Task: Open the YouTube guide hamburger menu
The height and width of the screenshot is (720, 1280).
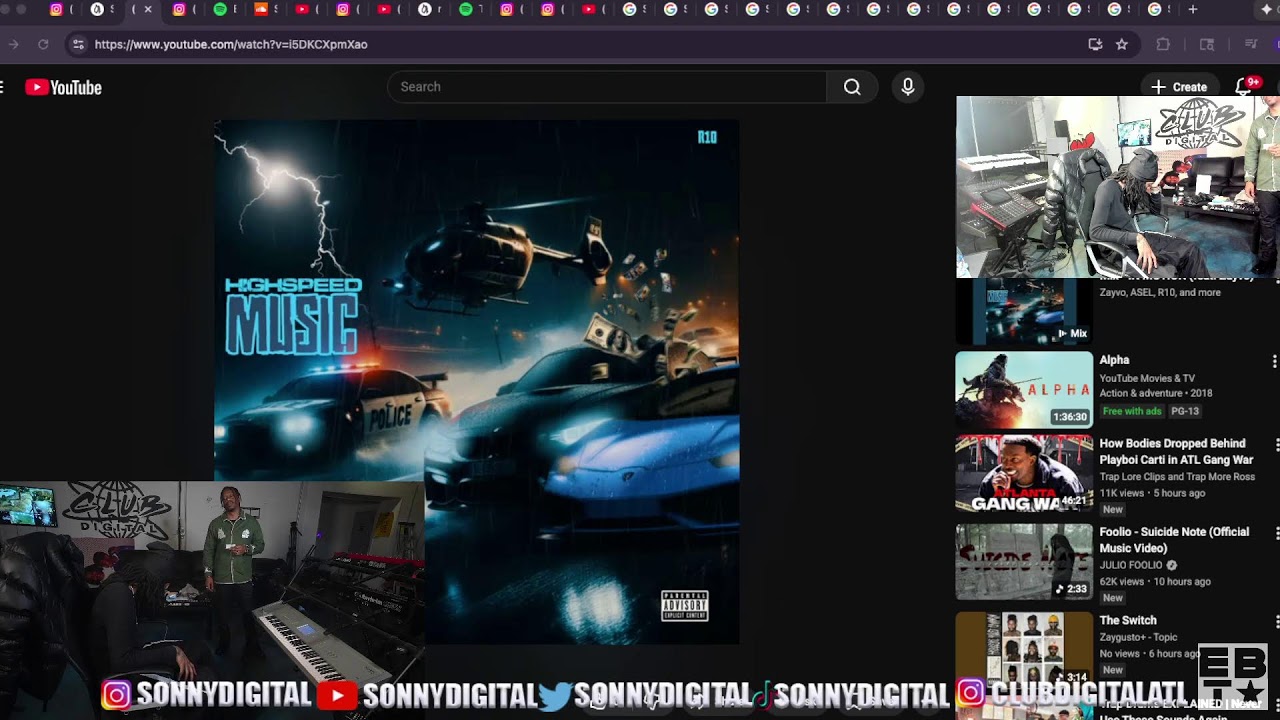Action: [x=2, y=88]
